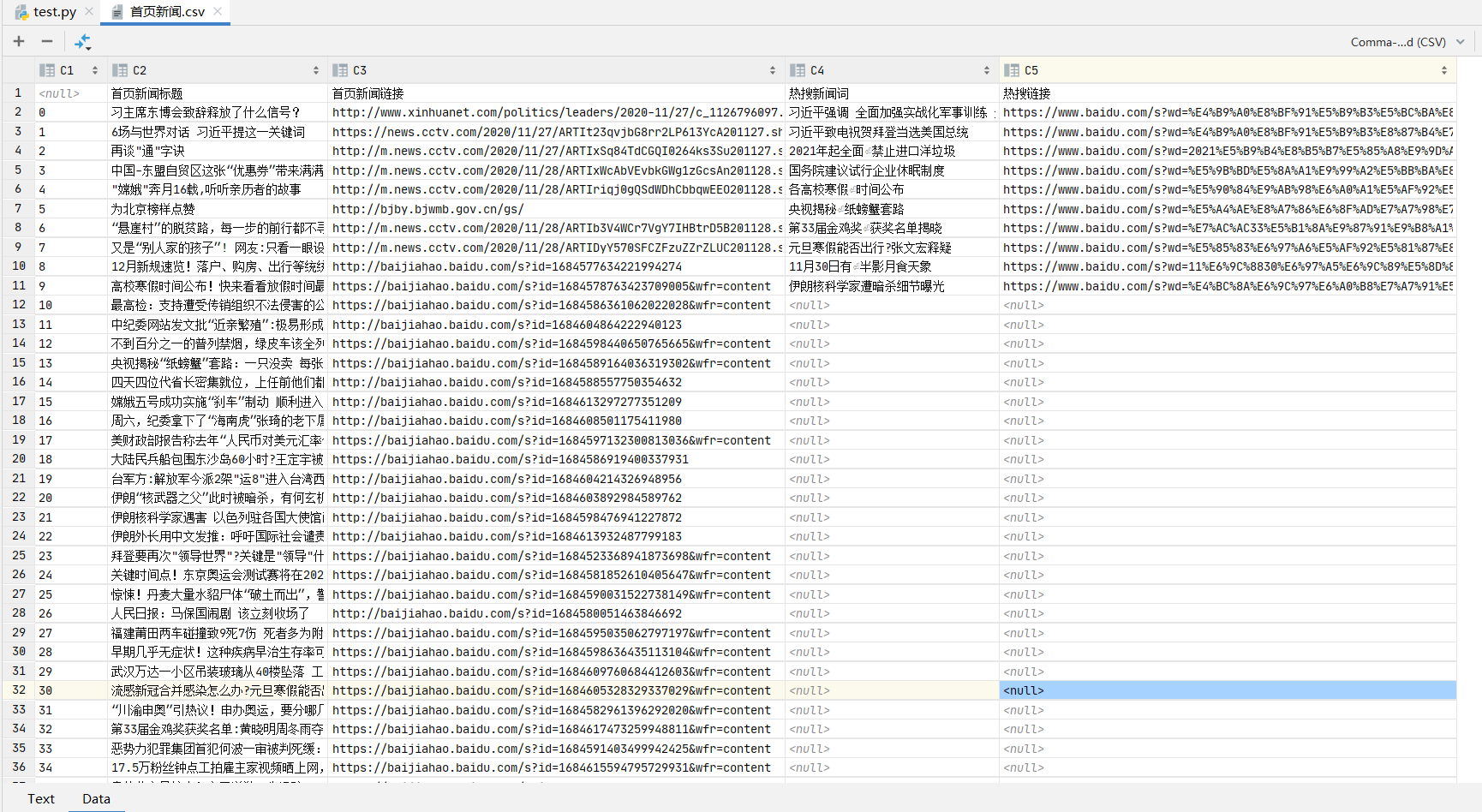
Task: Select C1 cell with value 17
Action: click(71, 440)
